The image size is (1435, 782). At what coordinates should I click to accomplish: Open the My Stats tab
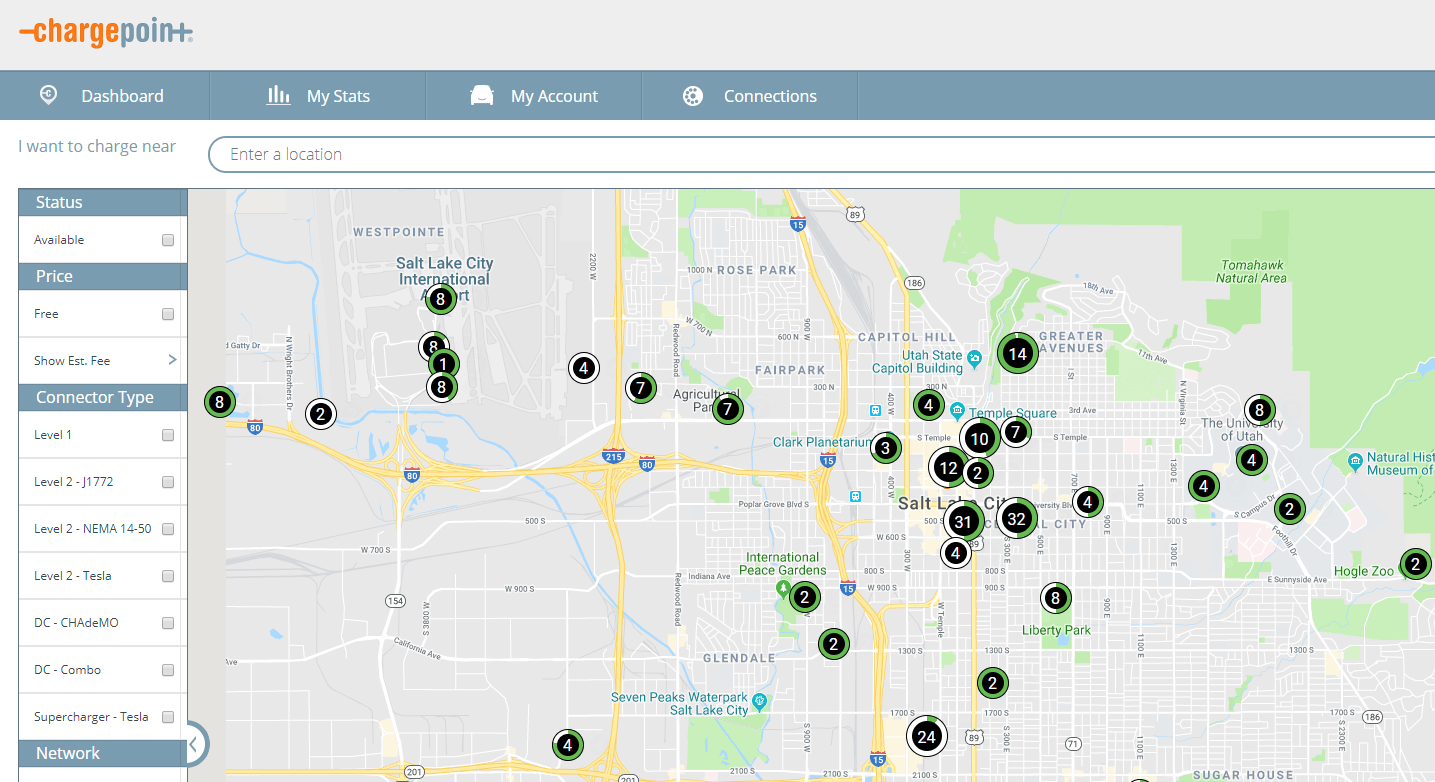click(318, 96)
